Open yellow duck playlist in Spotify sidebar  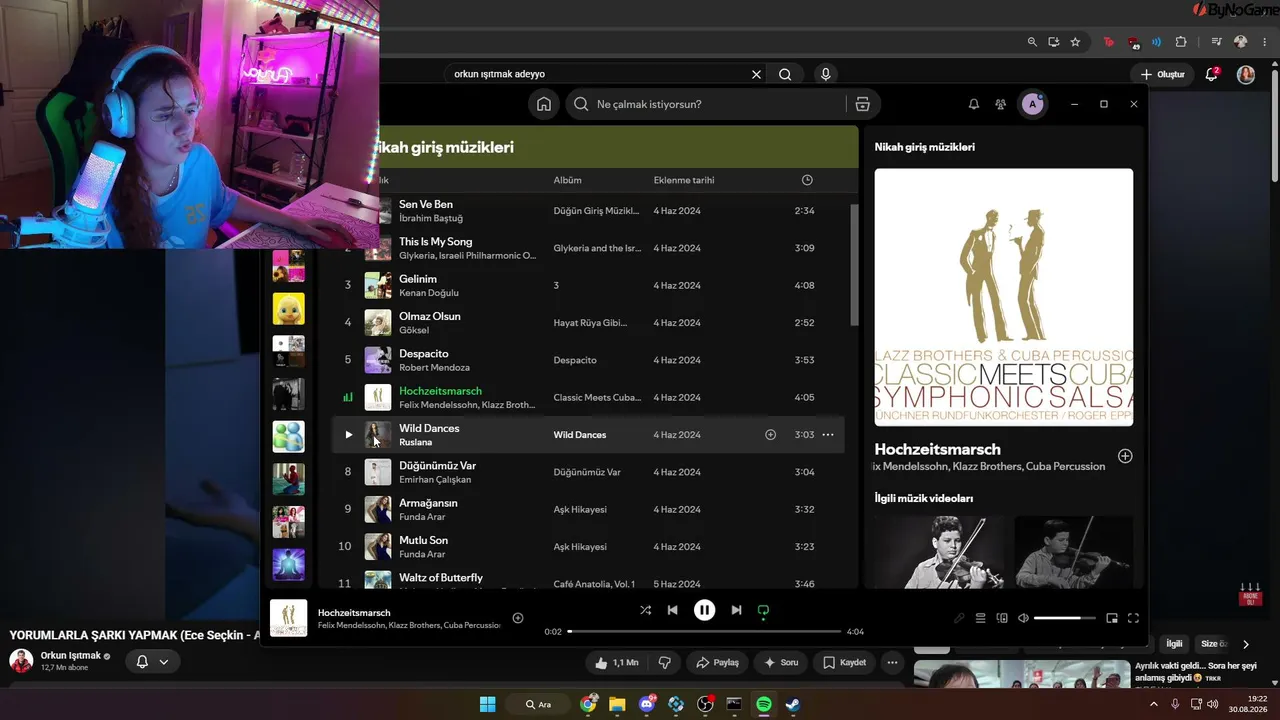tap(289, 309)
